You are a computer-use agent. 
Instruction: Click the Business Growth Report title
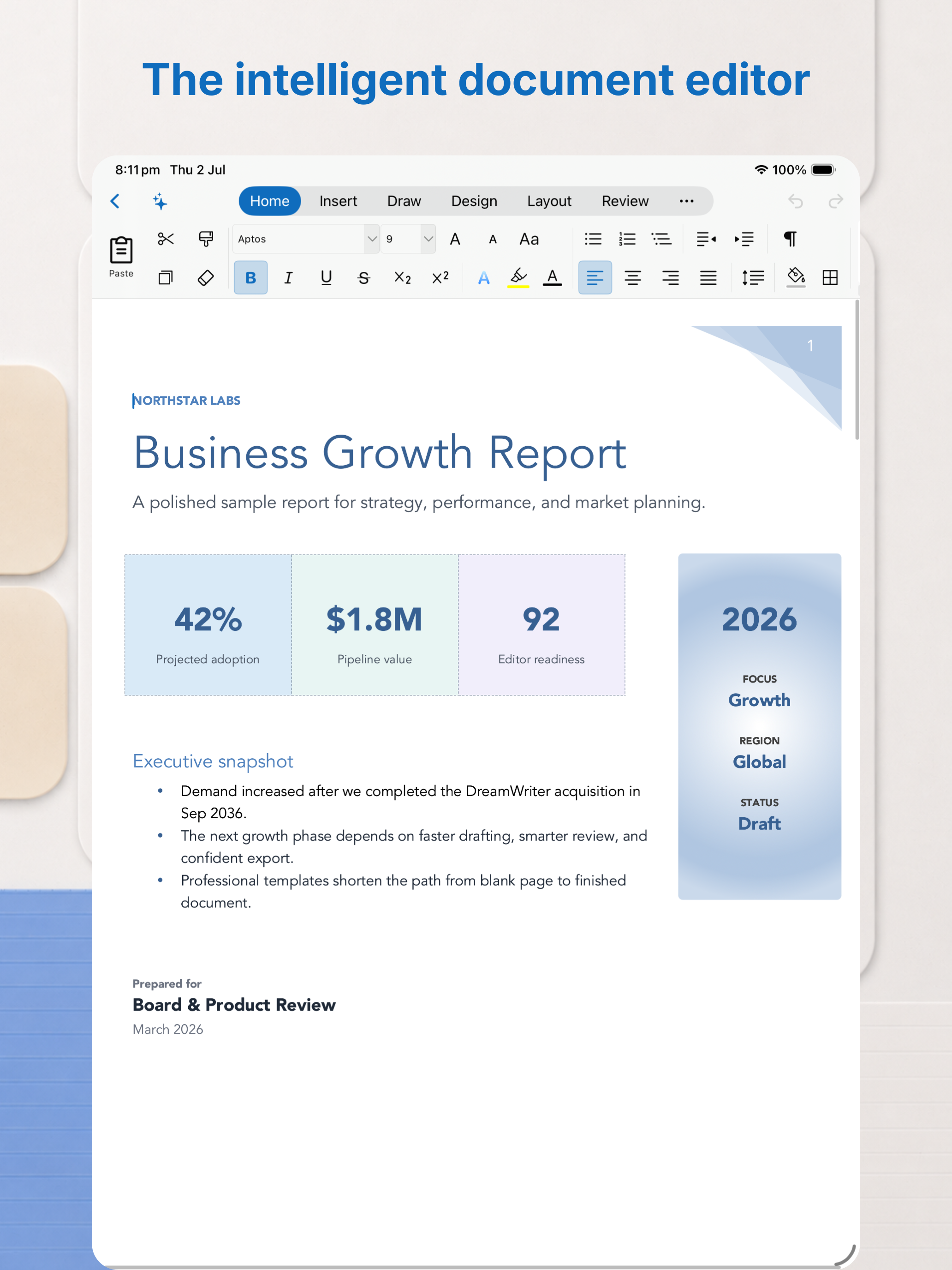pos(380,453)
